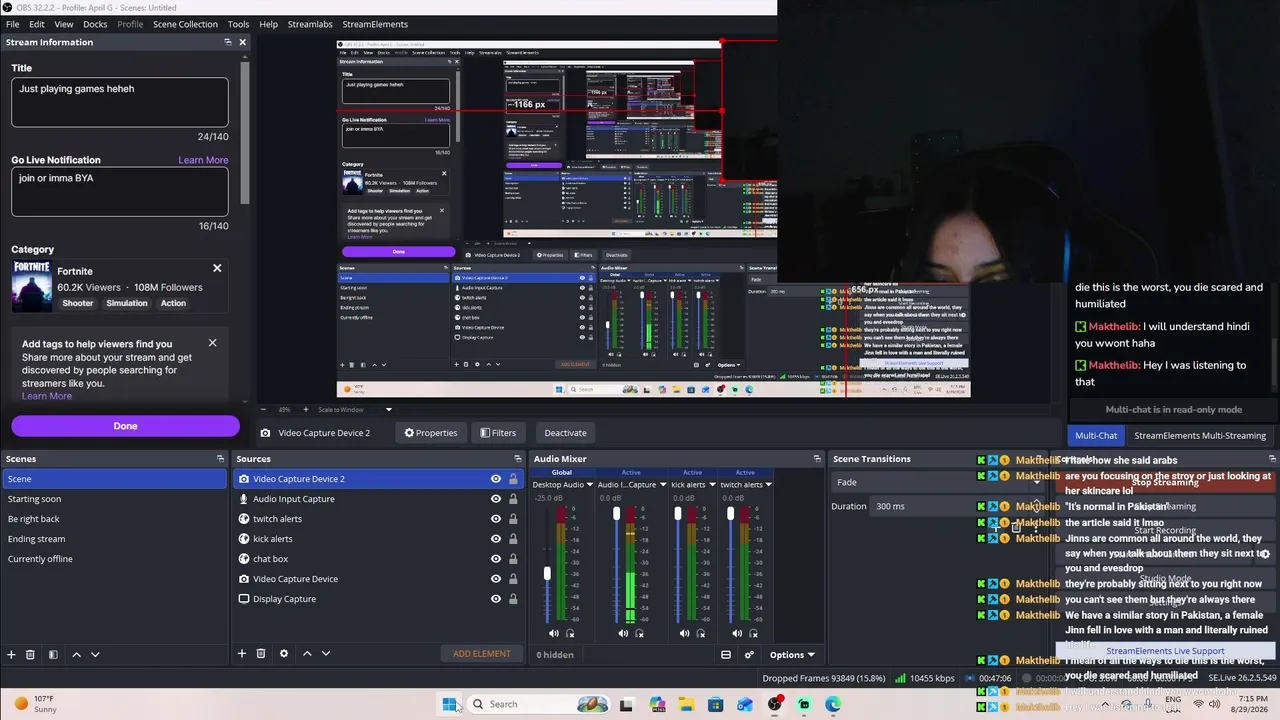This screenshot has width=1280, height=720.
Task: Dismiss the add tags tip card
Action: point(212,343)
